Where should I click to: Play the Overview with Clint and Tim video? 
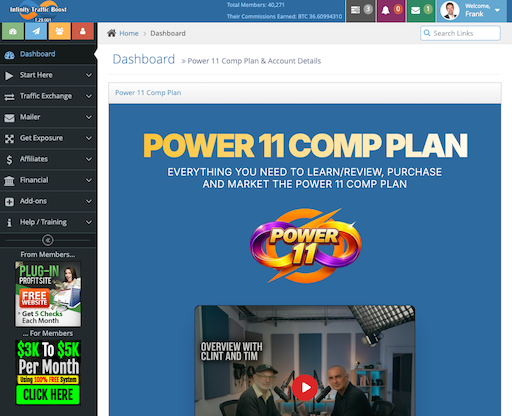(305, 387)
